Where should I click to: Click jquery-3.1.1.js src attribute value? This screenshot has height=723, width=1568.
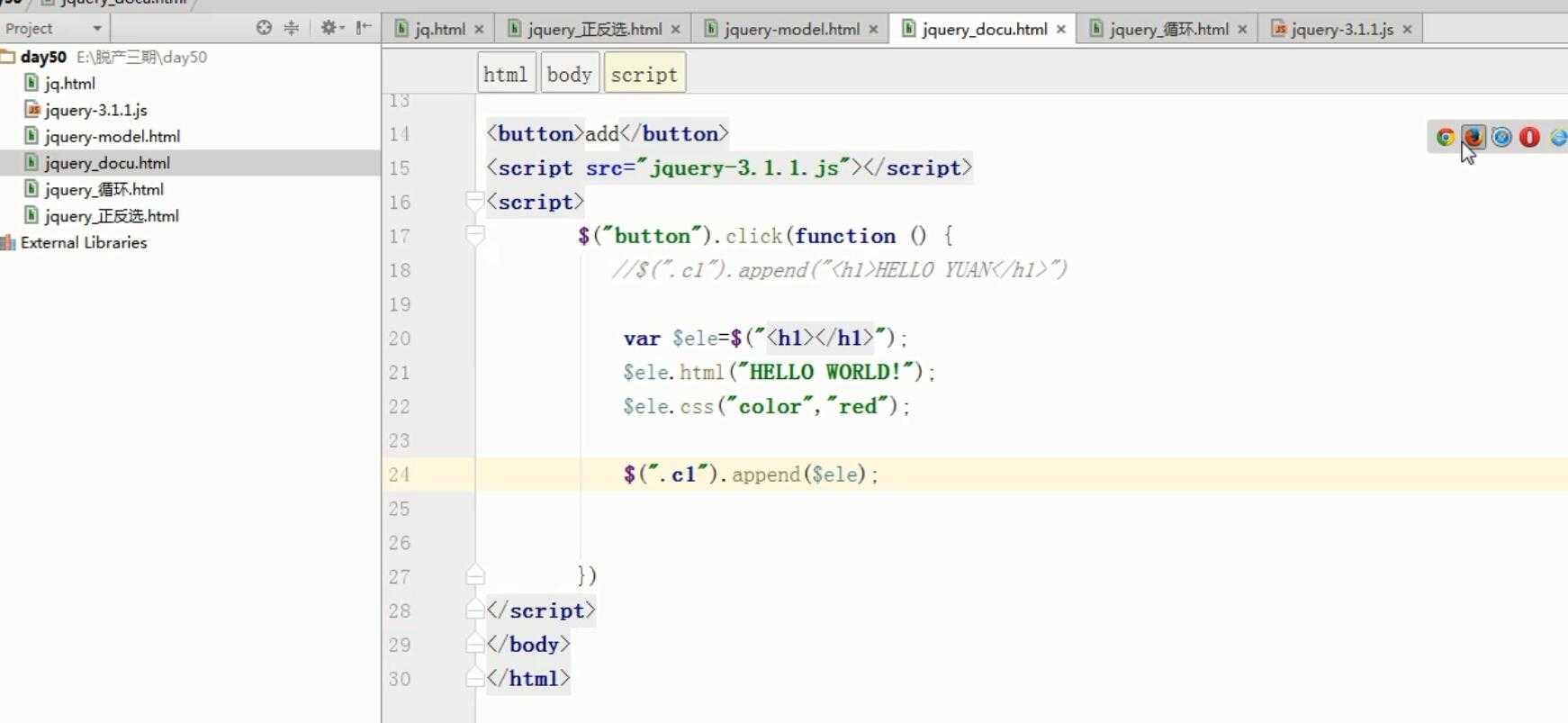coord(745,167)
